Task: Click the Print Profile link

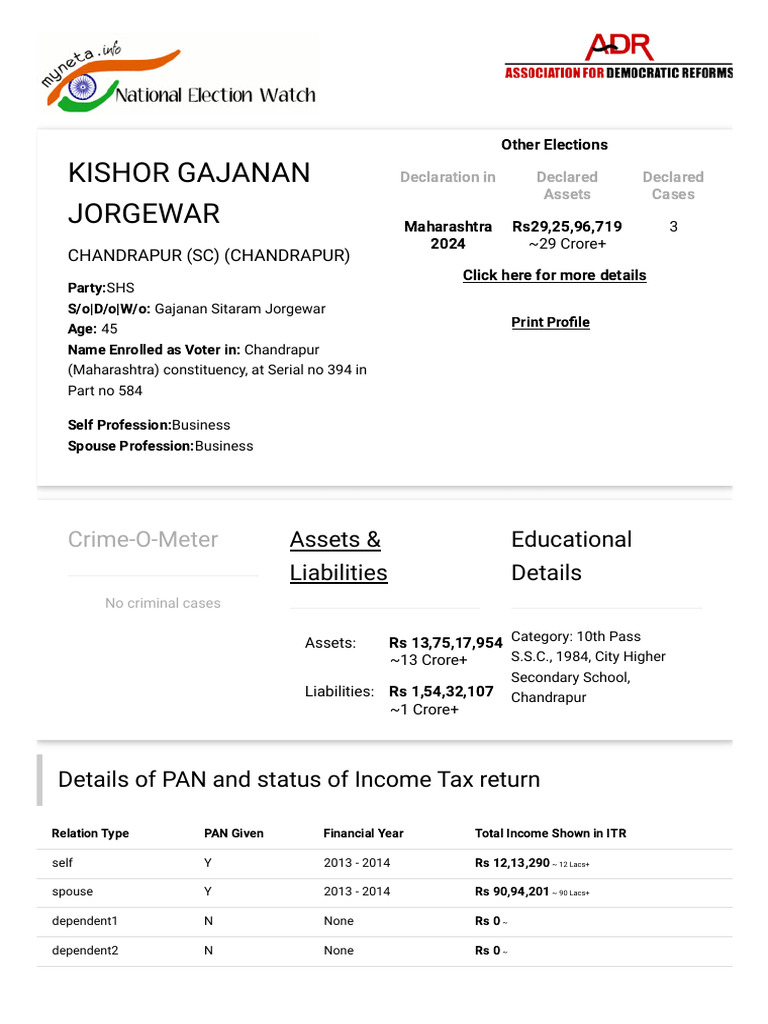Action: [551, 322]
